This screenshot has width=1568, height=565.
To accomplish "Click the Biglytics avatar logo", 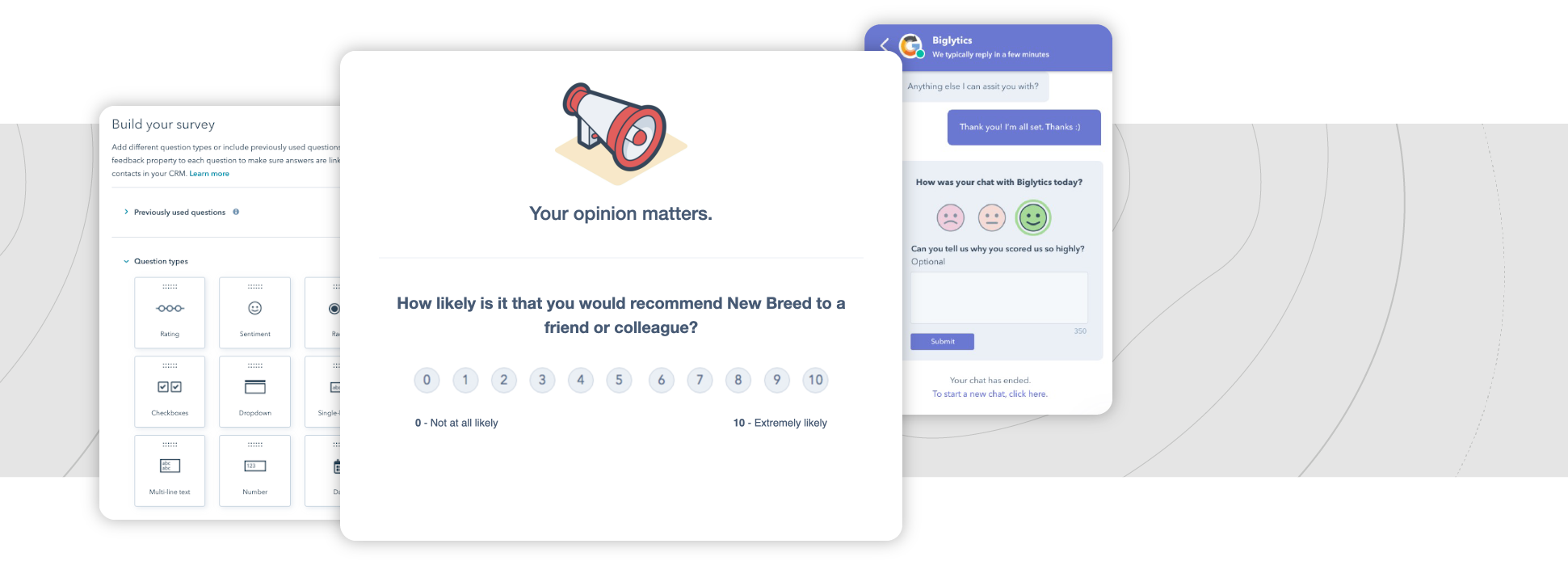I will coord(911,46).
